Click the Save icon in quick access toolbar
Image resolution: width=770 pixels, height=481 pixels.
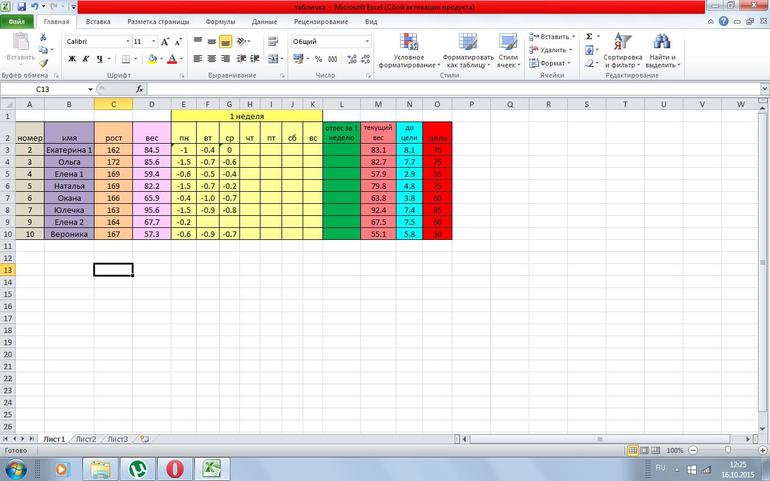(22, 6)
